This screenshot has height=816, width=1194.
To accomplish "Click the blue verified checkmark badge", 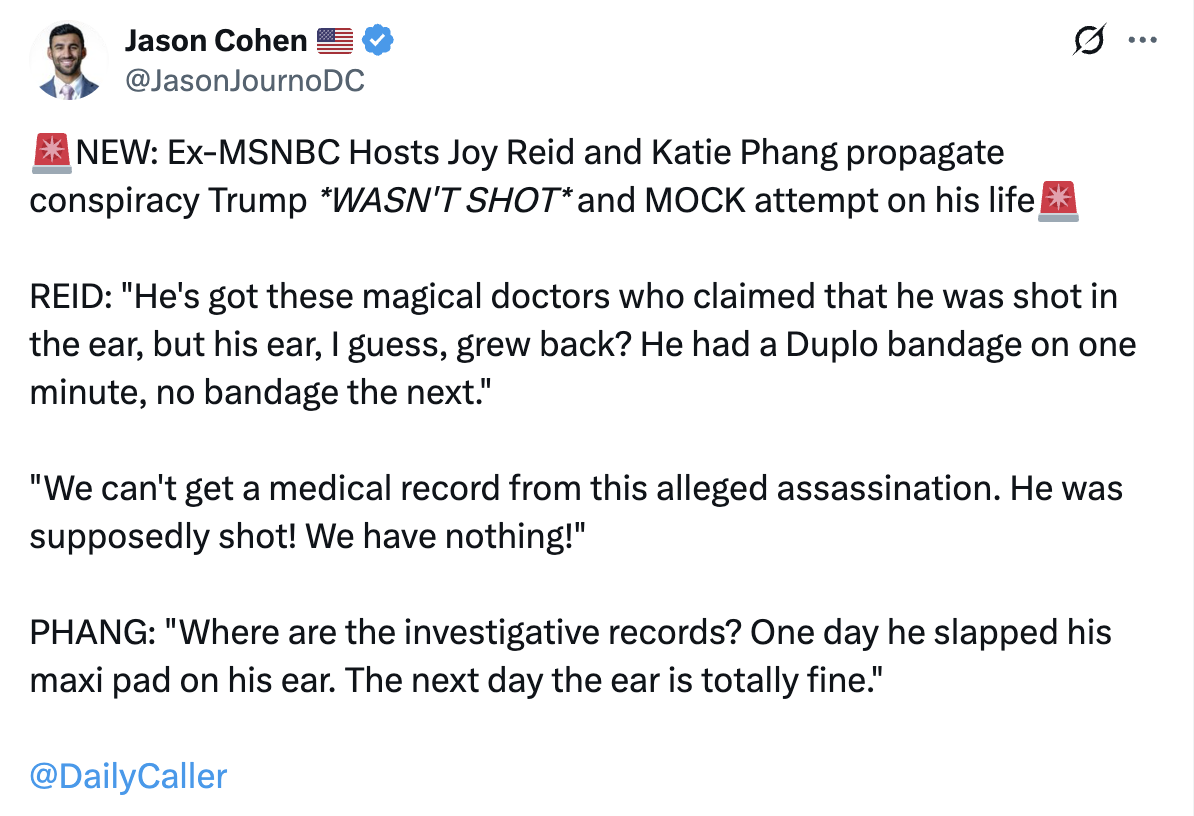I will click(x=378, y=41).
